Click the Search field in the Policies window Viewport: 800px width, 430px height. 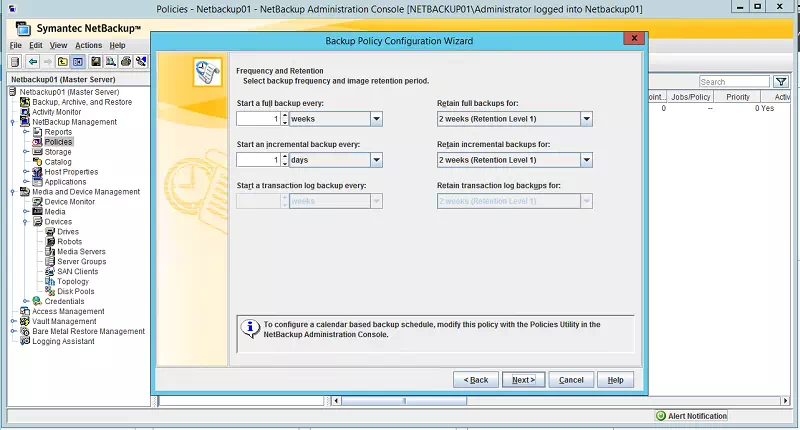click(734, 82)
